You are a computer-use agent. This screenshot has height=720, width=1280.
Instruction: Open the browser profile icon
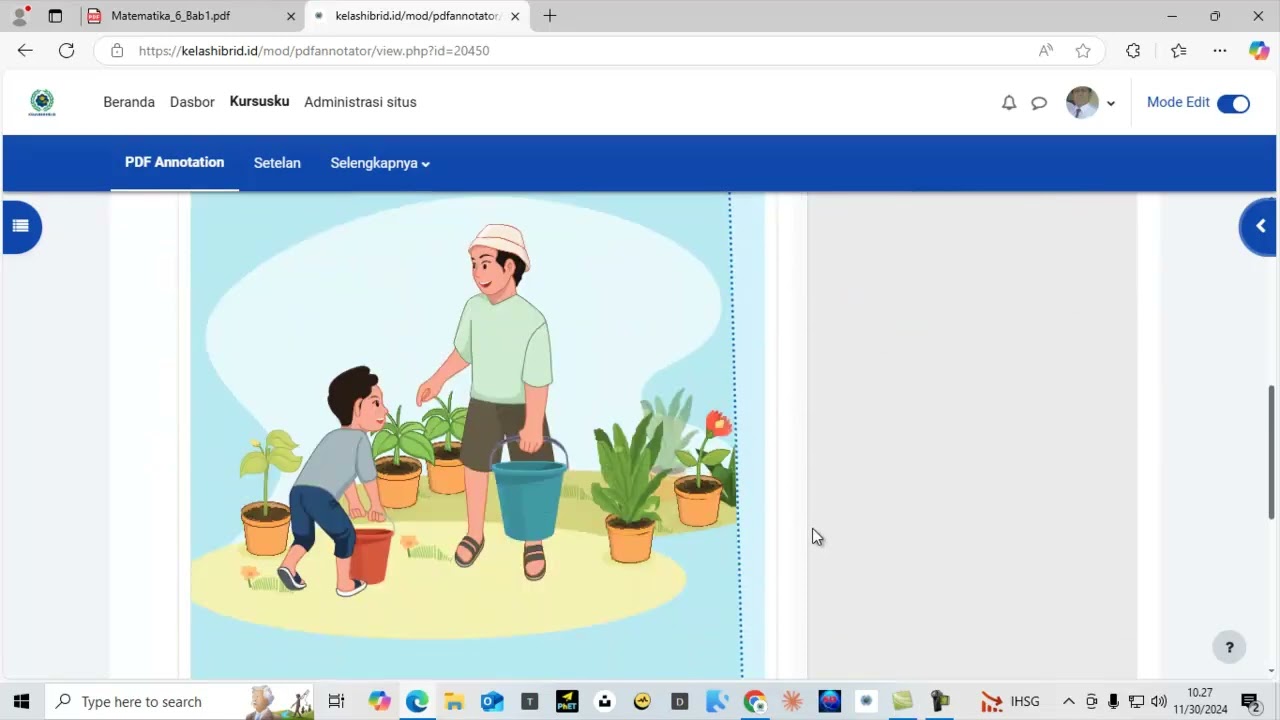[x=20, y=16]
